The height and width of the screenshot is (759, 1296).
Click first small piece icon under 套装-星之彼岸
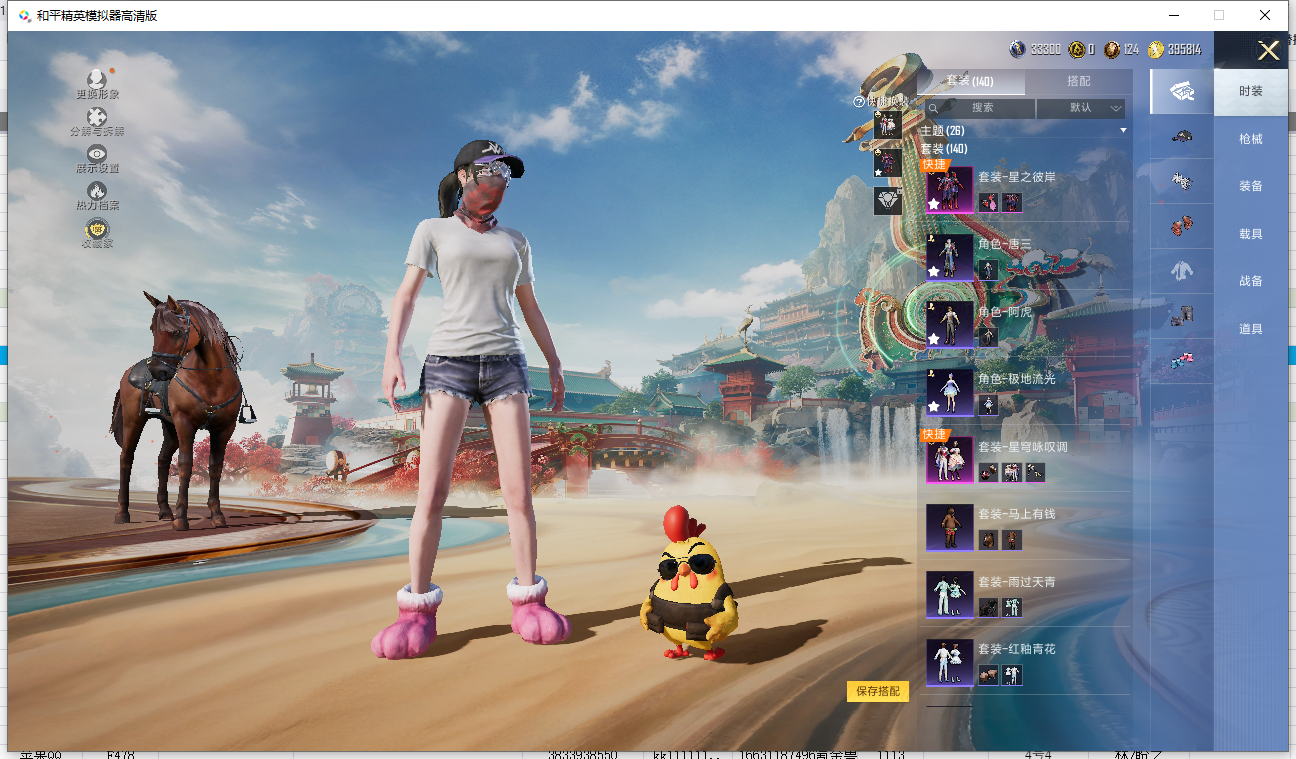(988, 203)
